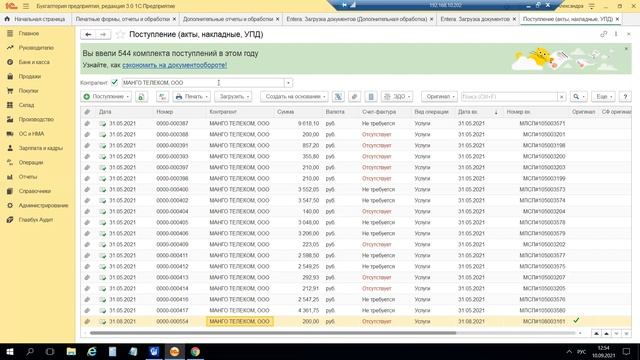This screenshot has width=640, height=360.
Task: Open the Операции section
Action: (31, 162)
